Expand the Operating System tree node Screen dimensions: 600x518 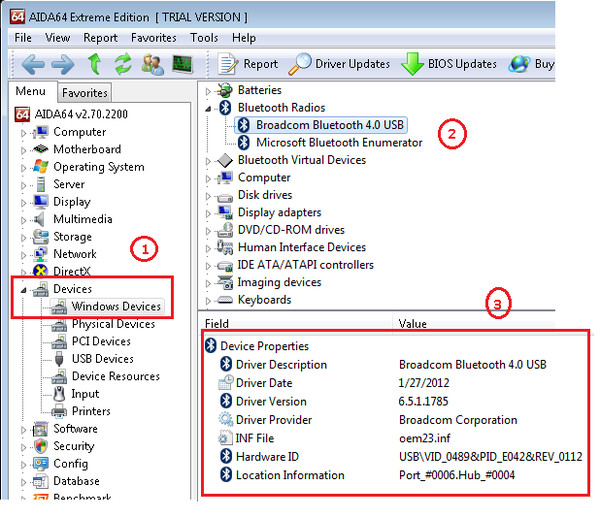(x=23, y=168)
